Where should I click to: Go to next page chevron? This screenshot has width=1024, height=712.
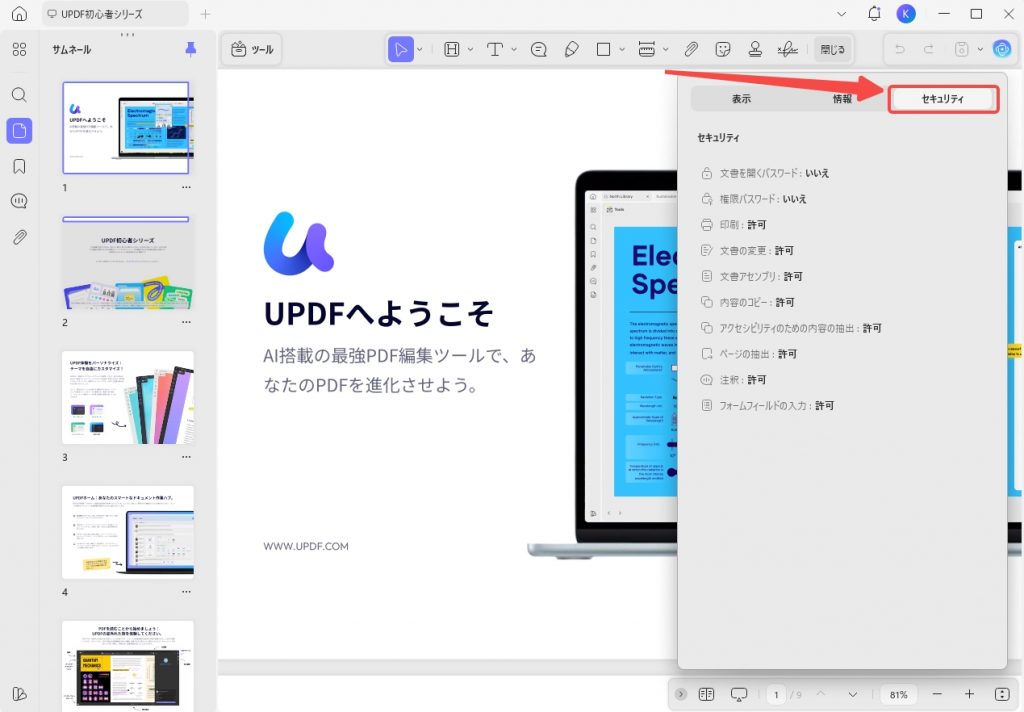pyautogui.click(x=853, y=694)
